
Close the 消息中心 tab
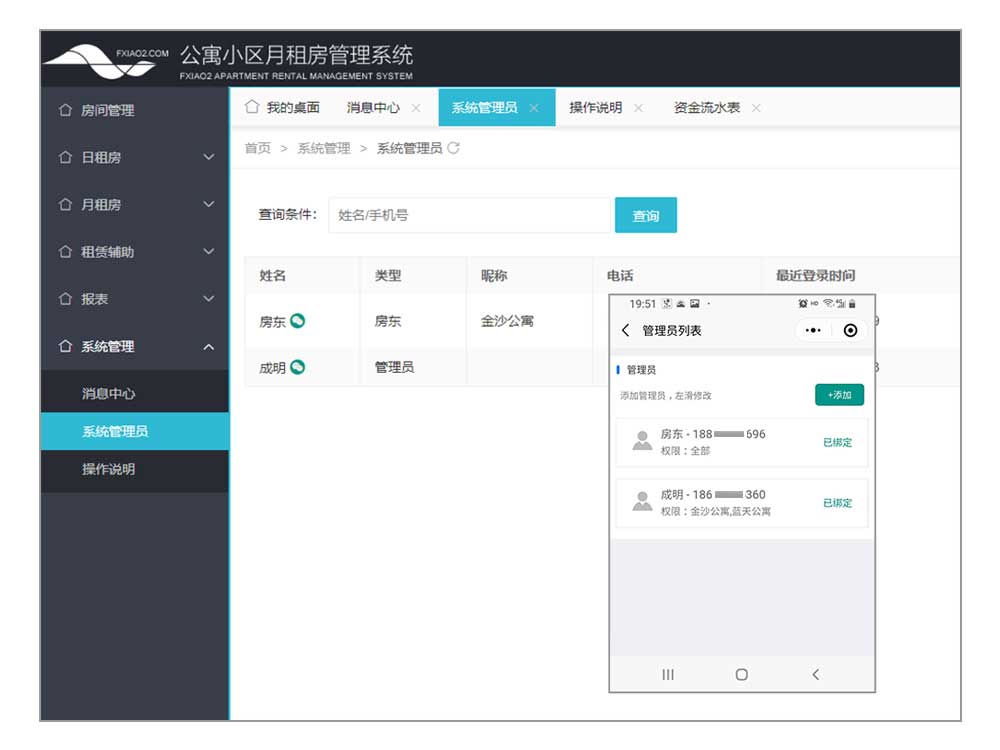point(416,108)
